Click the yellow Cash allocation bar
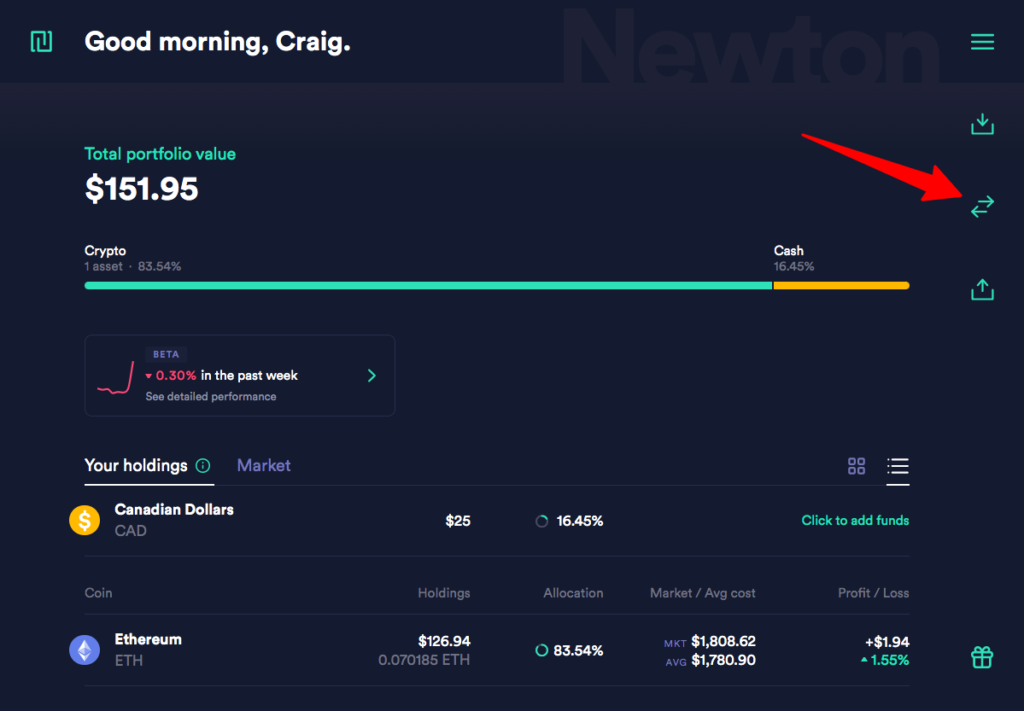Viewport: 1024px width, 711px height. tap(841, 285)
